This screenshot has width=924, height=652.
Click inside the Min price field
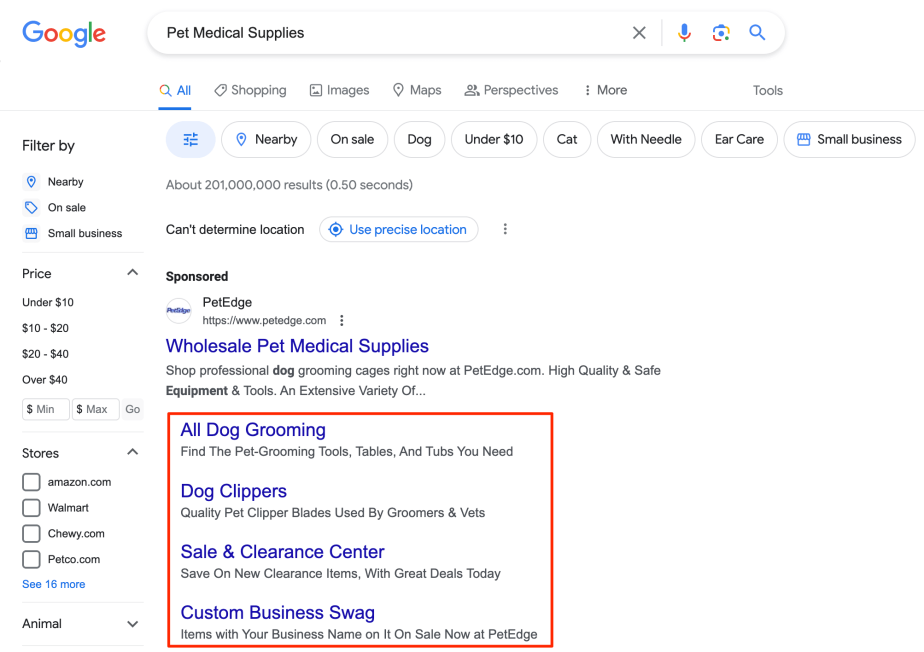(x=45, y=409)
